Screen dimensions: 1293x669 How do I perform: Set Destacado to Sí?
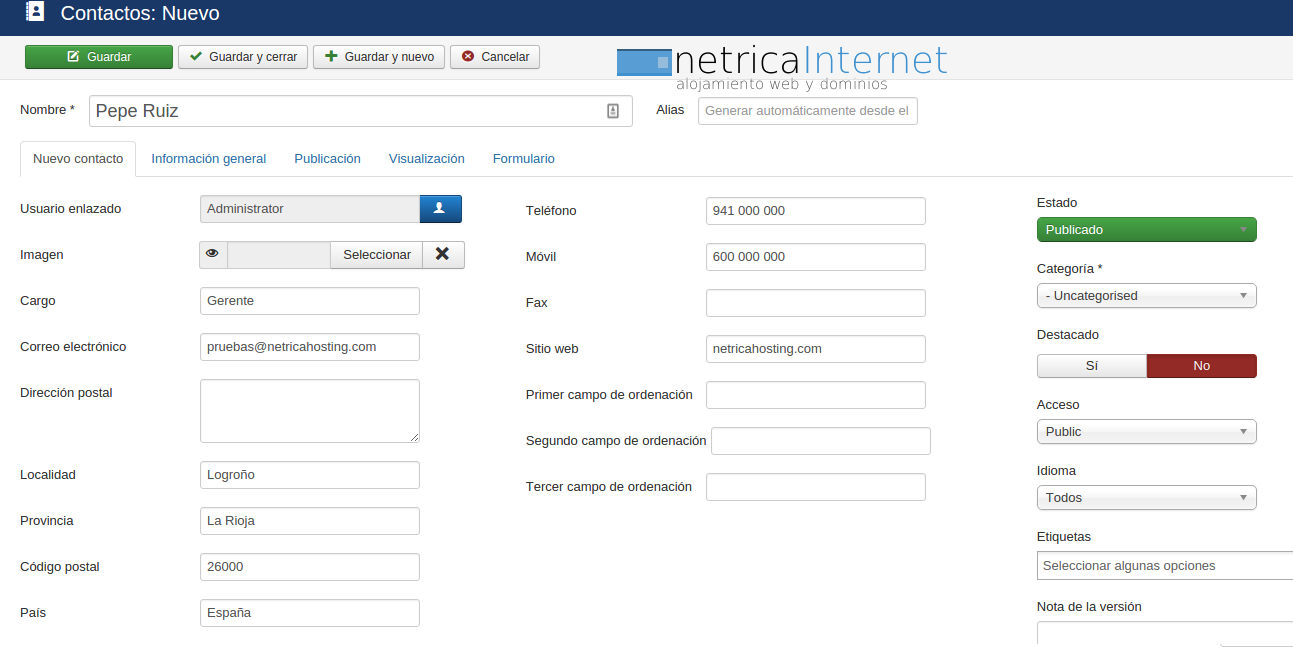[1091, 366]
